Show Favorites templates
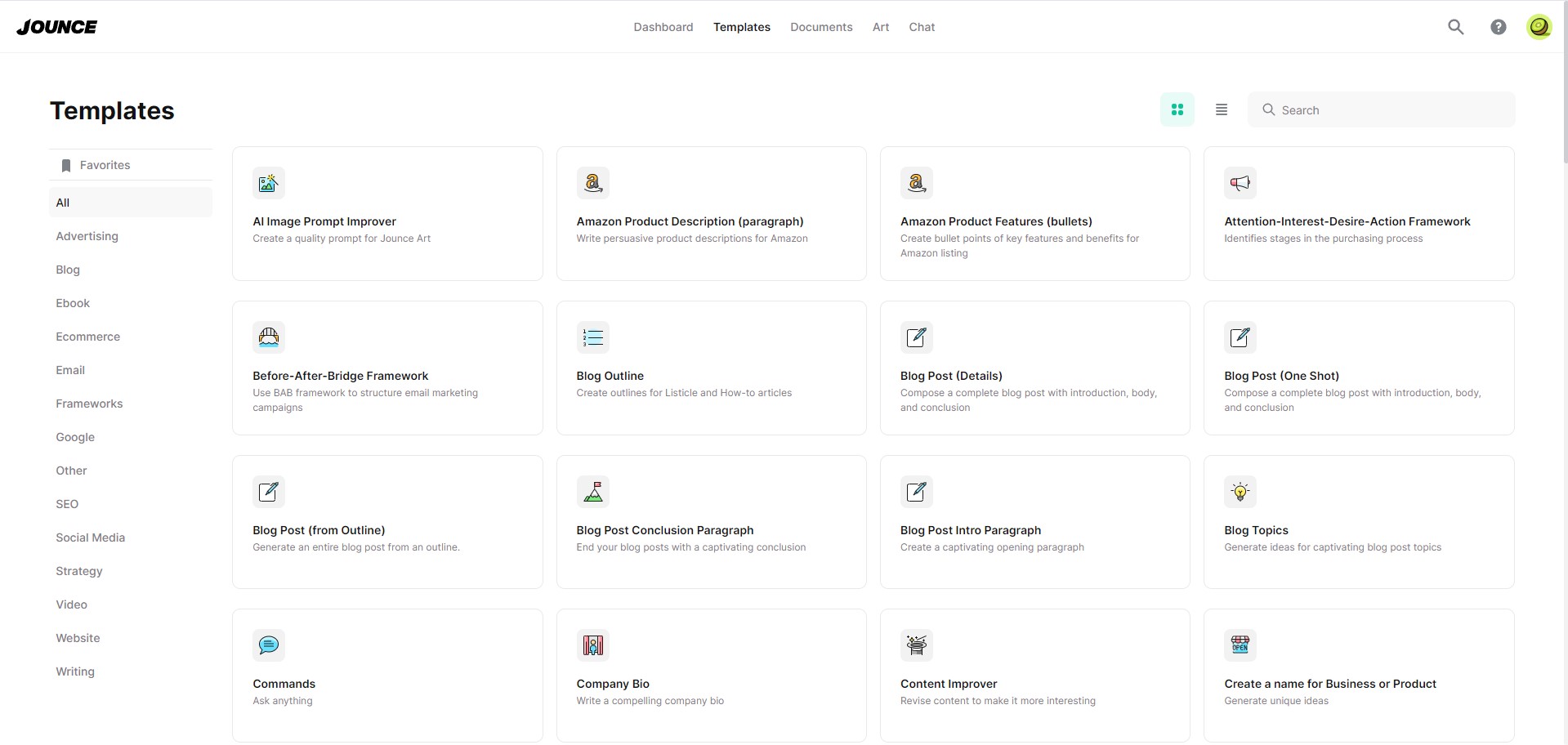The height and width of the screenshot is (745, 1568). point(131,165)
